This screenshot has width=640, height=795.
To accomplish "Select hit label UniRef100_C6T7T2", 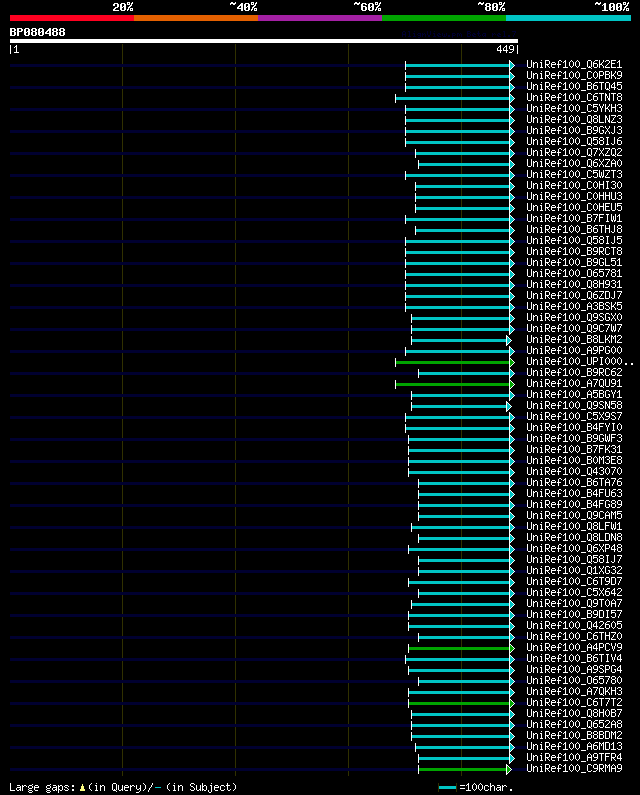I will [x=574, y=702].
